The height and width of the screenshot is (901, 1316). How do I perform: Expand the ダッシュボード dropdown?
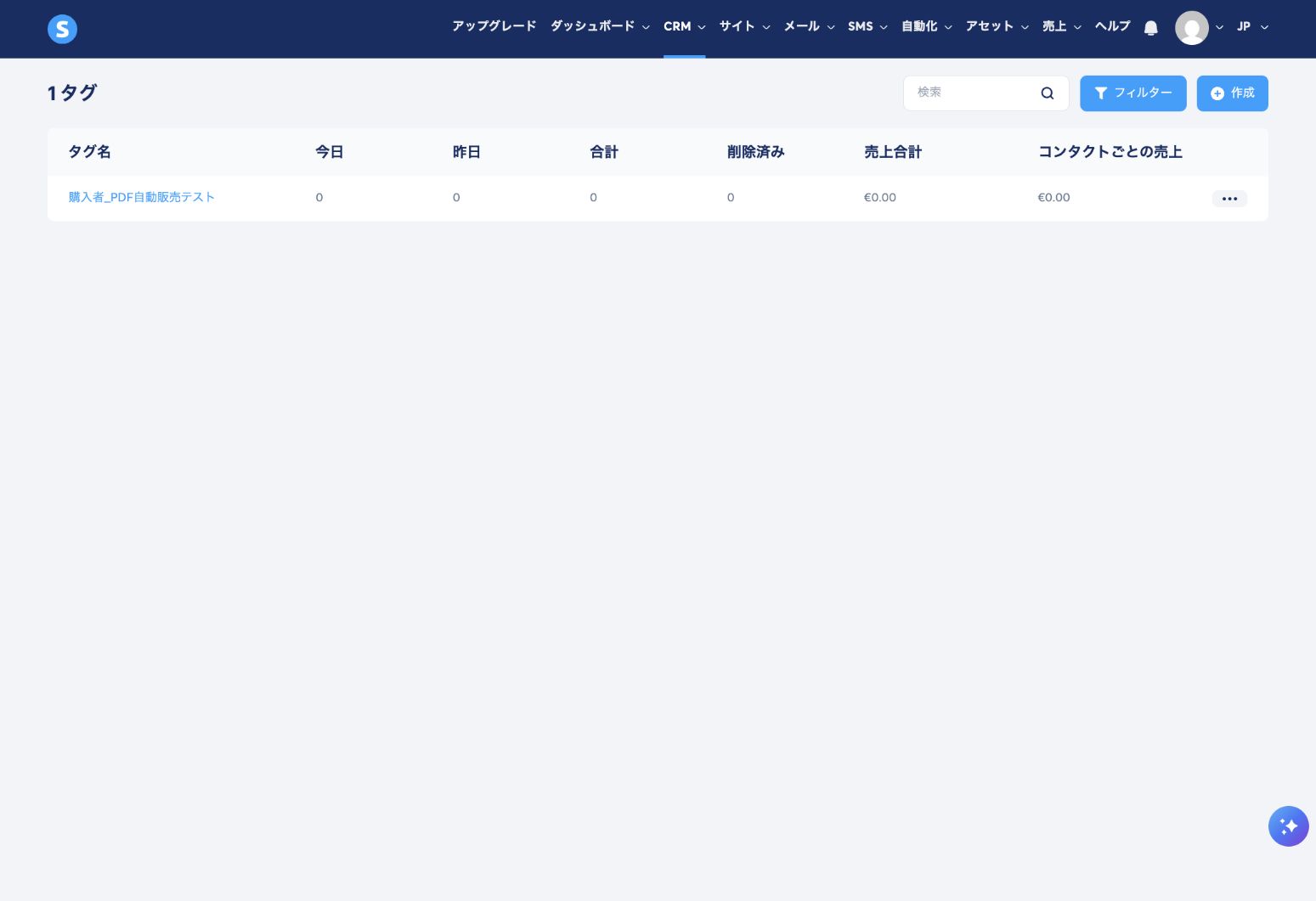600,26
